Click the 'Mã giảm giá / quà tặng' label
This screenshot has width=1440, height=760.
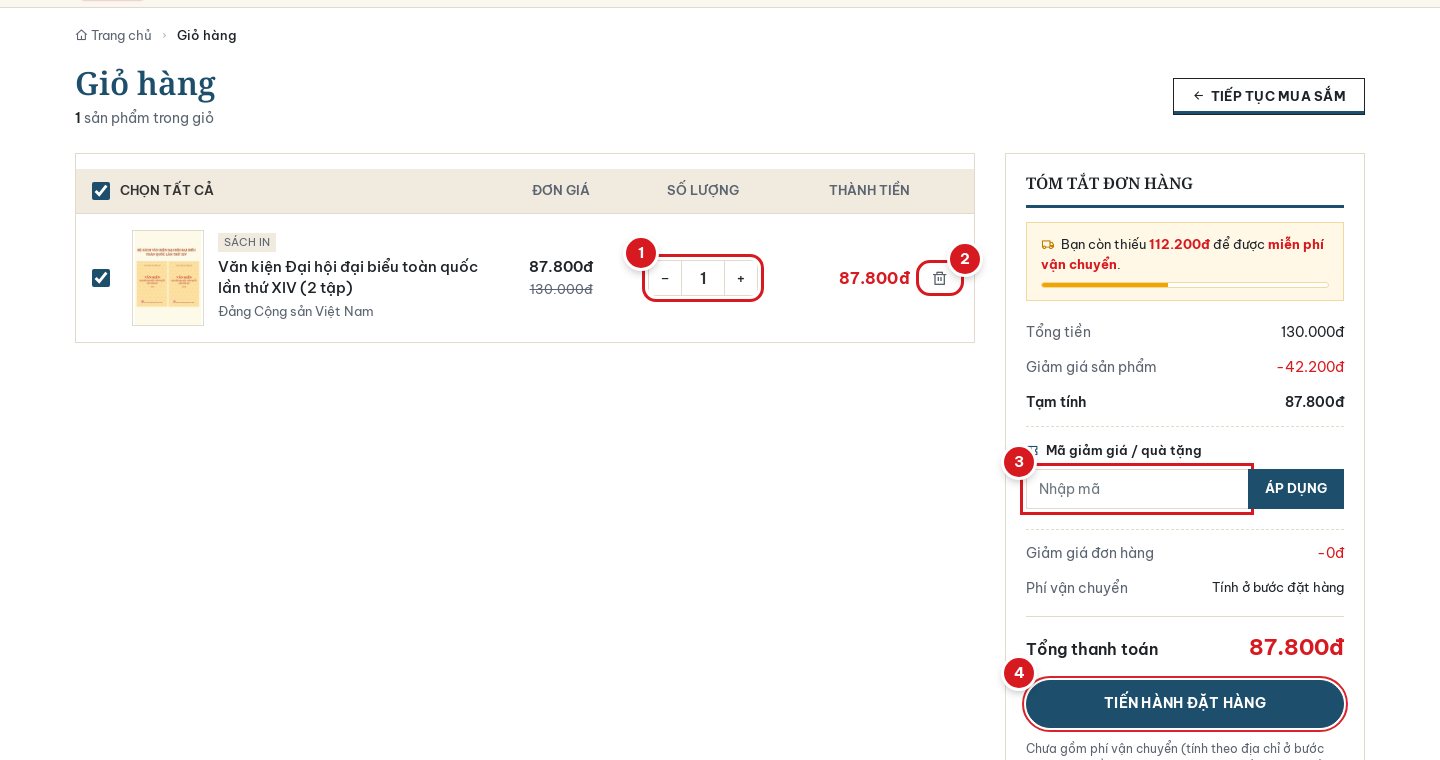pos(1124,450)
